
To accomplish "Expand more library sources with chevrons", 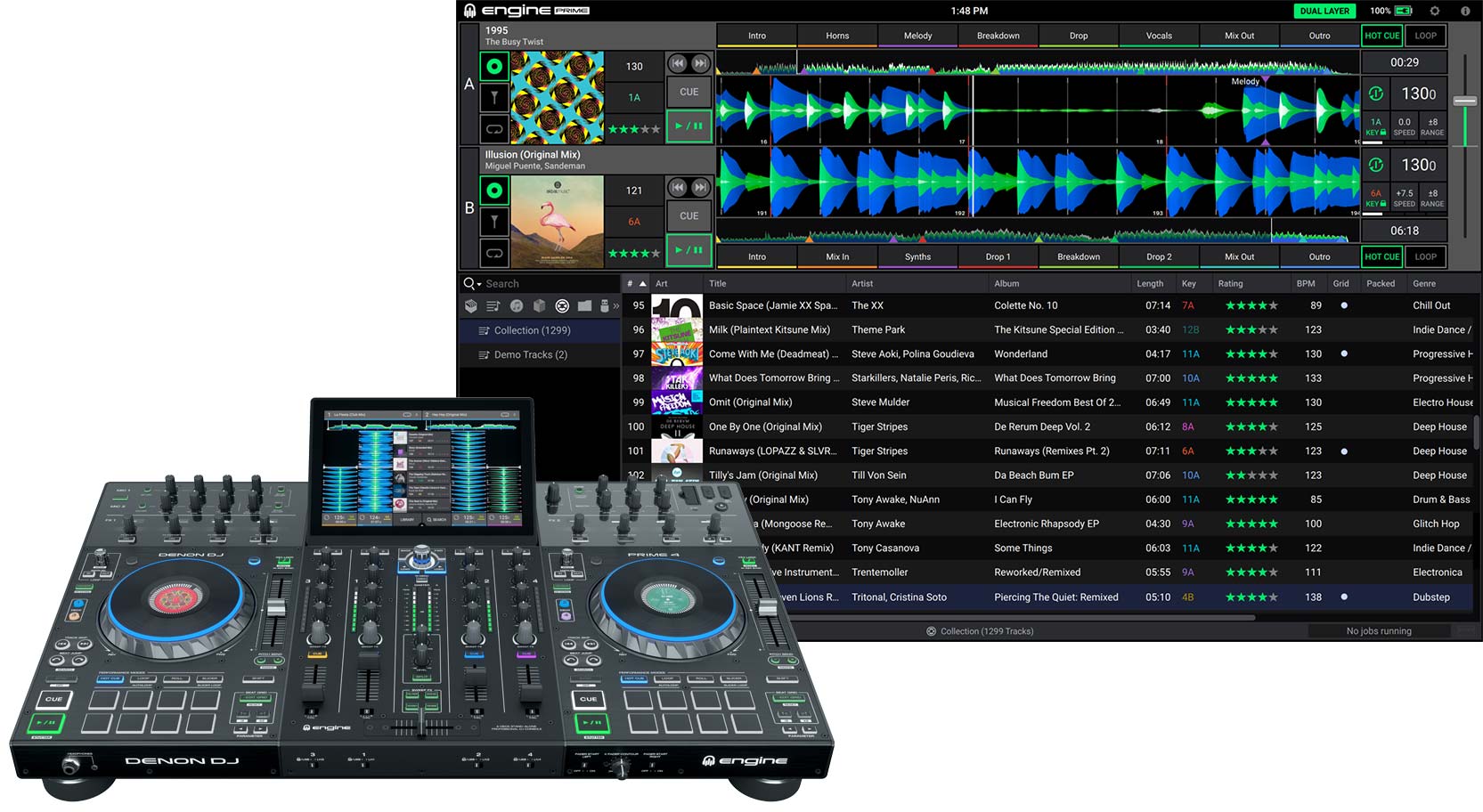I will [x=615, y=306].
